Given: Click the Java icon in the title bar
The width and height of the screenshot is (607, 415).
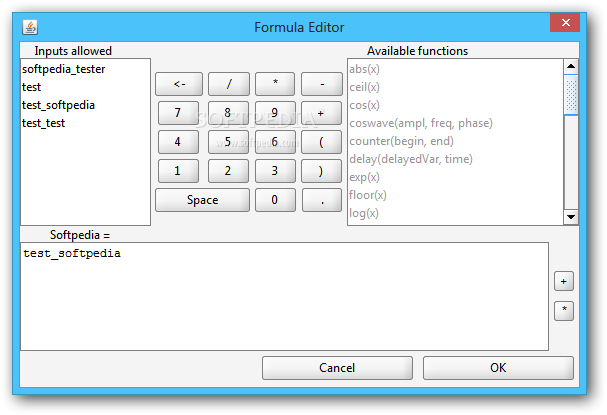Looking at the screenshot, I should (30, 27).
